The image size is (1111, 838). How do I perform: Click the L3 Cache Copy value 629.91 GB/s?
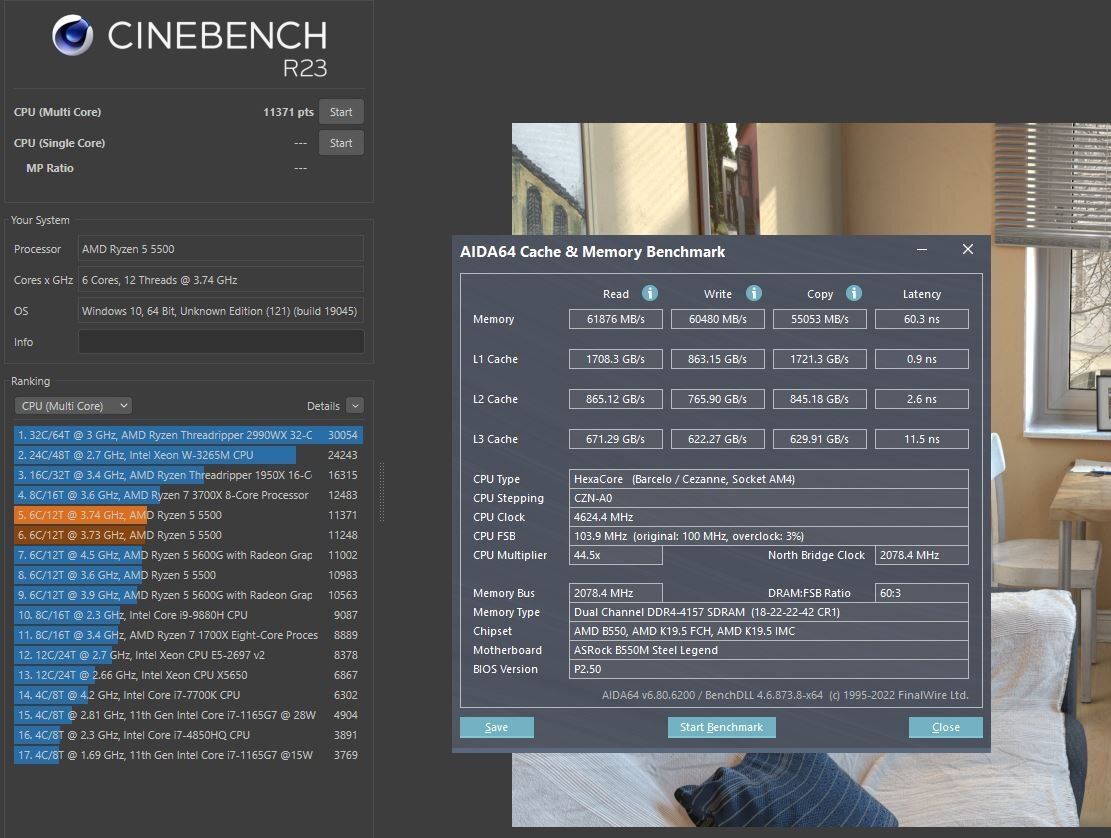click(820, 439)
